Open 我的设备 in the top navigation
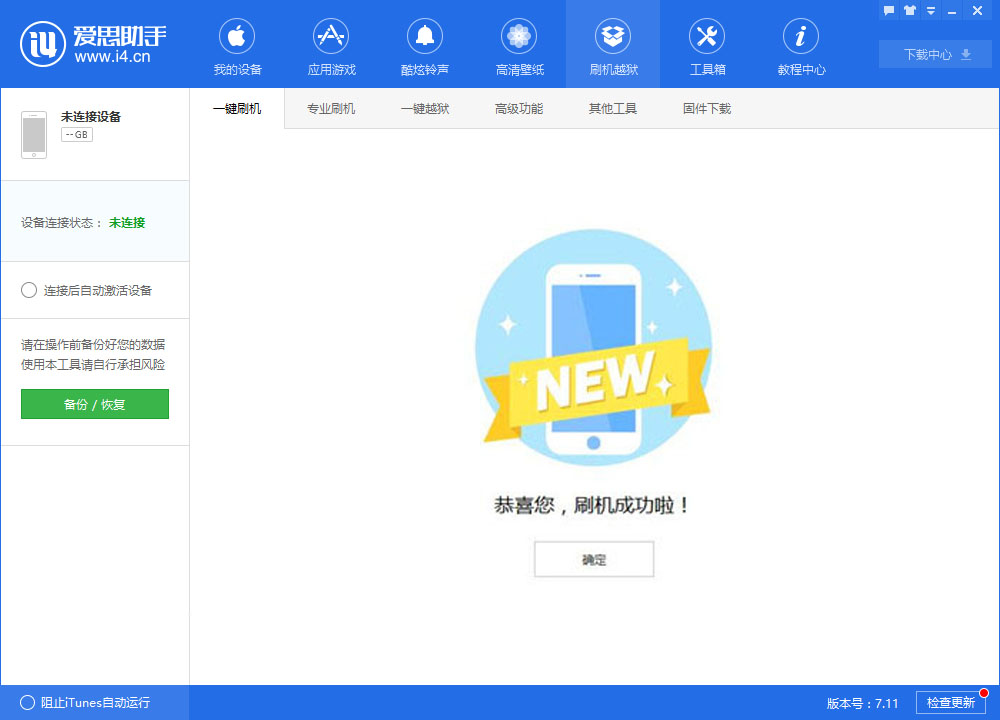This screenshot has width=1000, height=720. coord(237,45)
